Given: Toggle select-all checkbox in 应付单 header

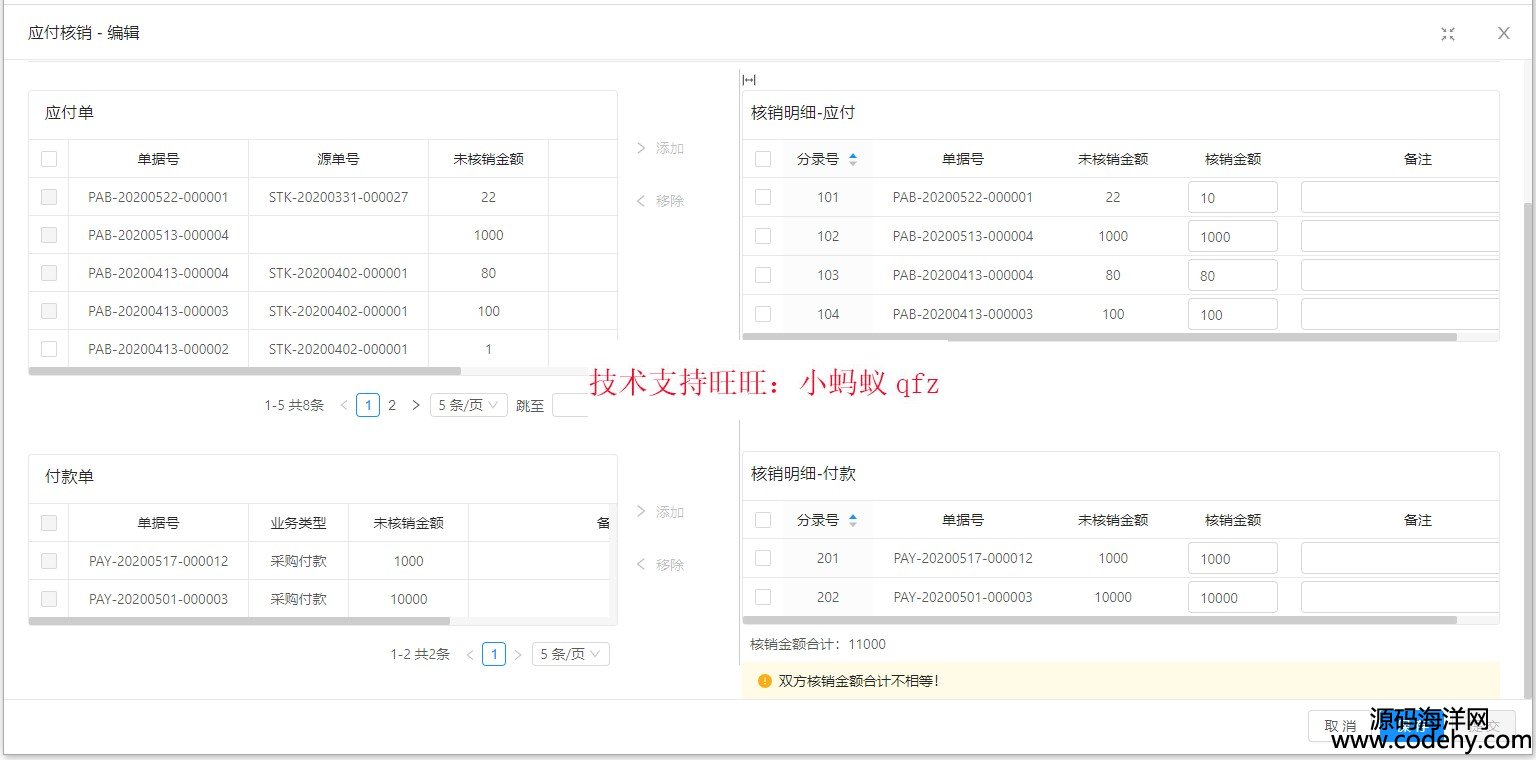Looking at the screenshot, I should tap(49, 159).
